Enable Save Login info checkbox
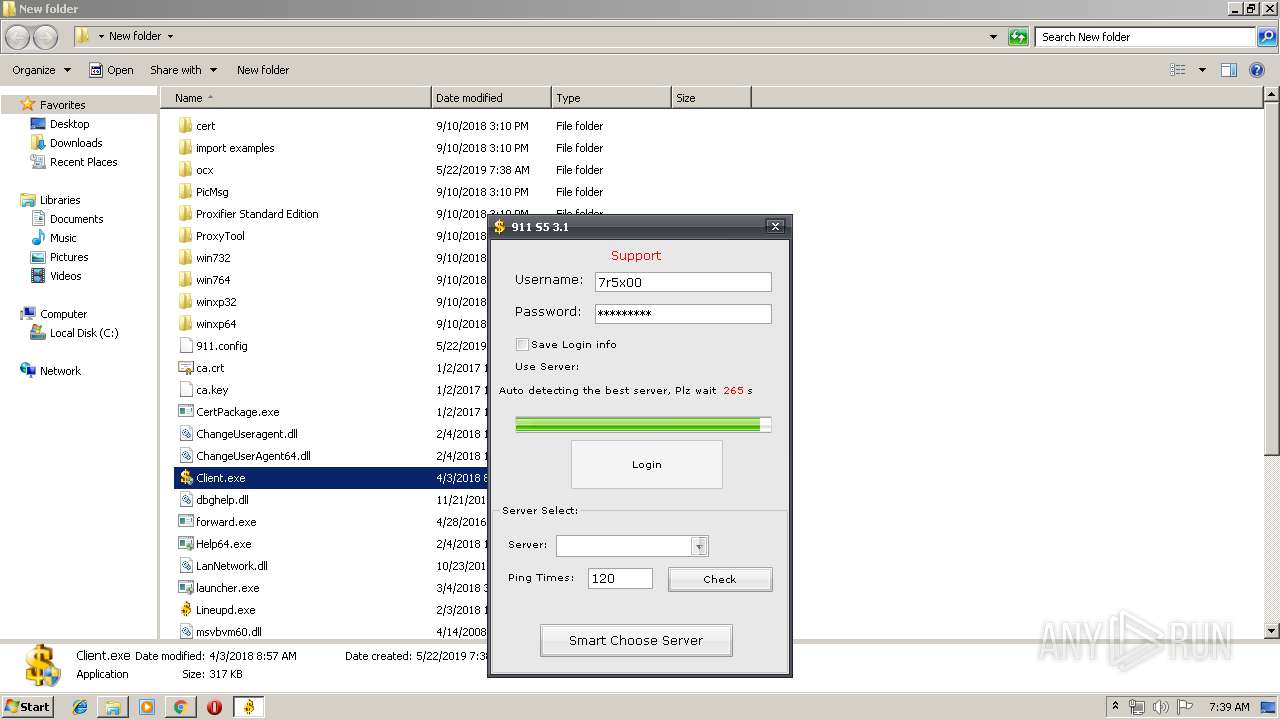This screenshot has height=720, width=1280. (x=522, y=344)
